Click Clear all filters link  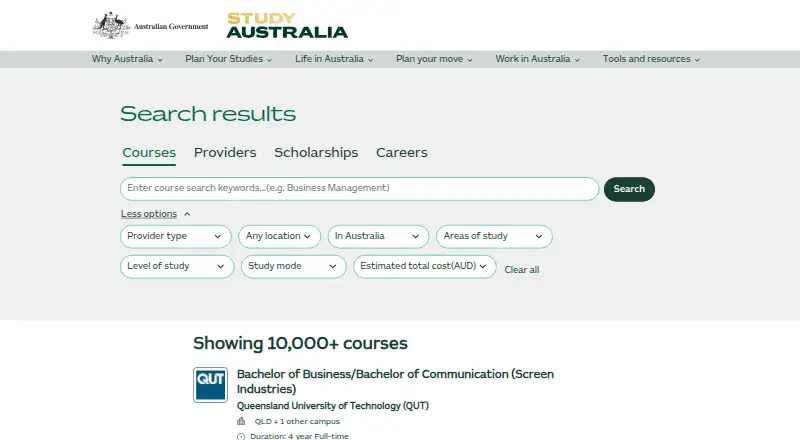pos(521,270)
